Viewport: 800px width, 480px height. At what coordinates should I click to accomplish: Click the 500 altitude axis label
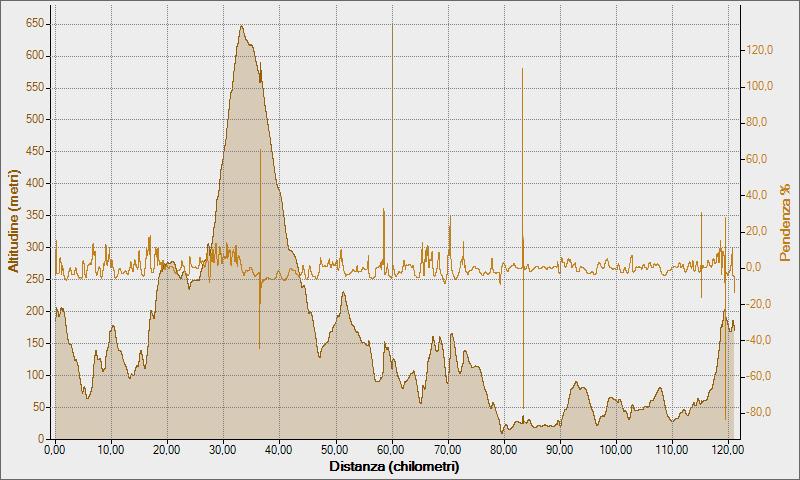pos(35,119)
